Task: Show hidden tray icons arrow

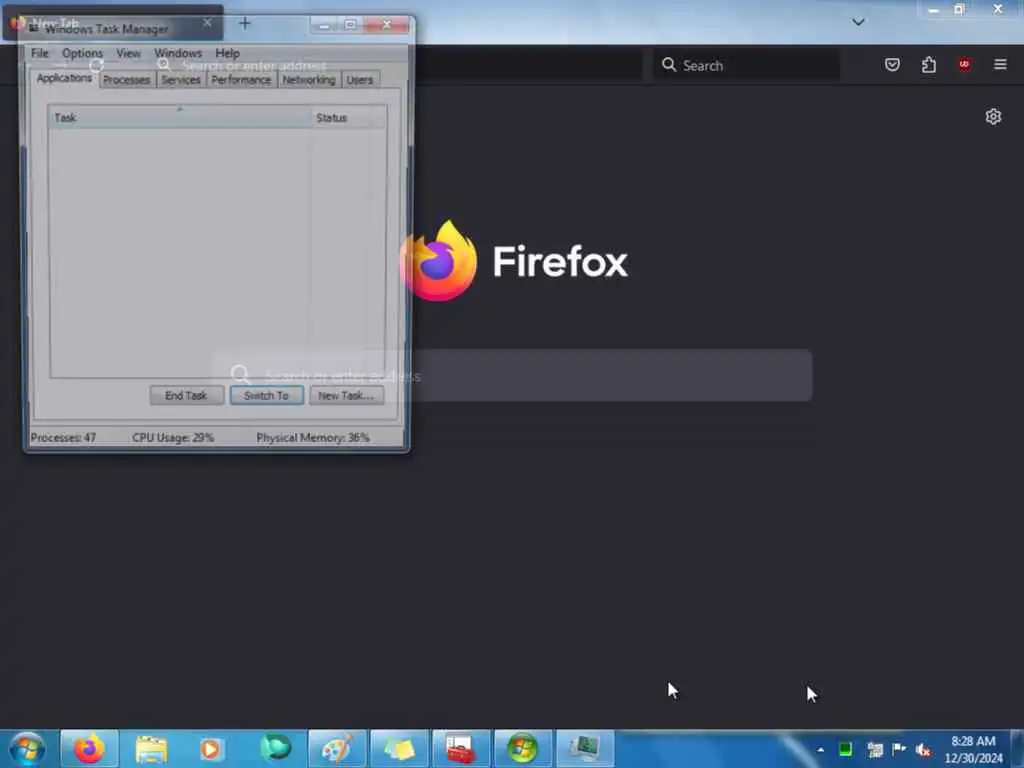Action: coord(820,750)
